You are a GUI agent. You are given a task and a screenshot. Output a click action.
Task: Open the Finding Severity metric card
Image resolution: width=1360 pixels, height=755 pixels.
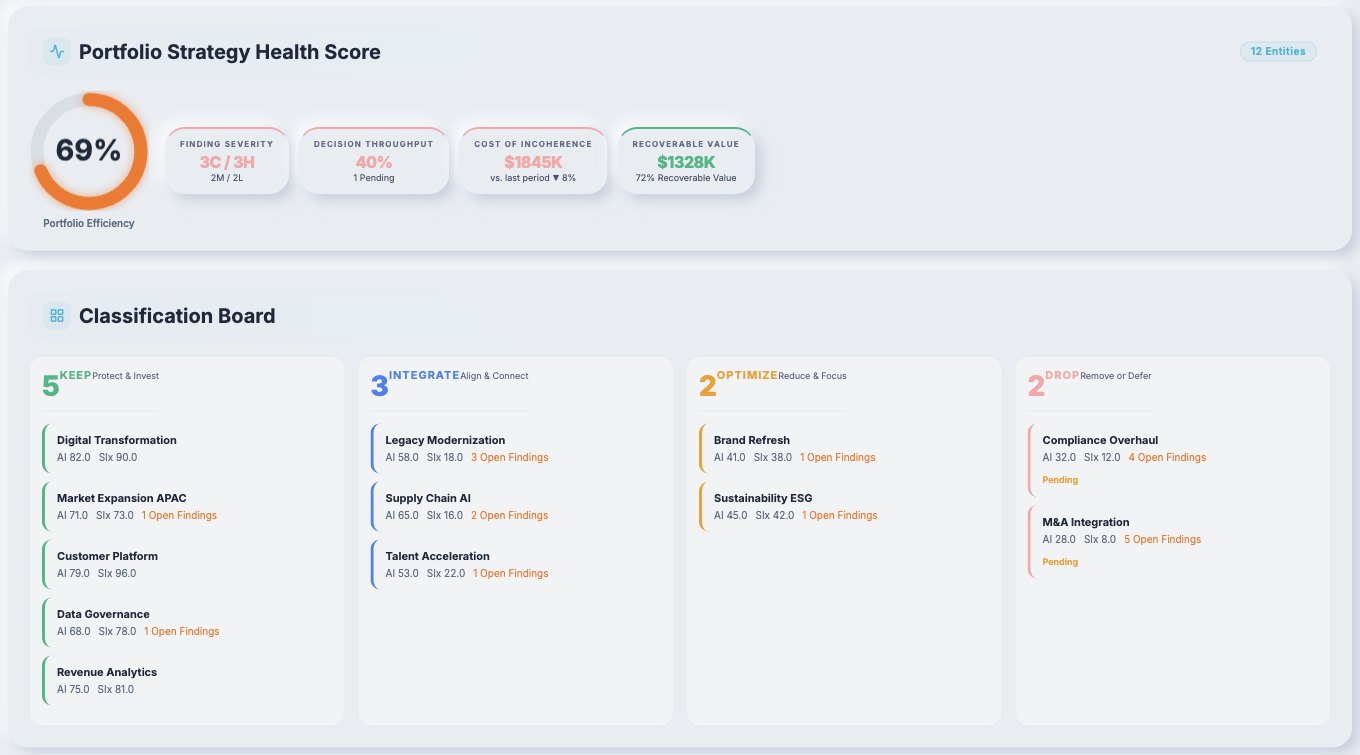click(x=227, y=160)
